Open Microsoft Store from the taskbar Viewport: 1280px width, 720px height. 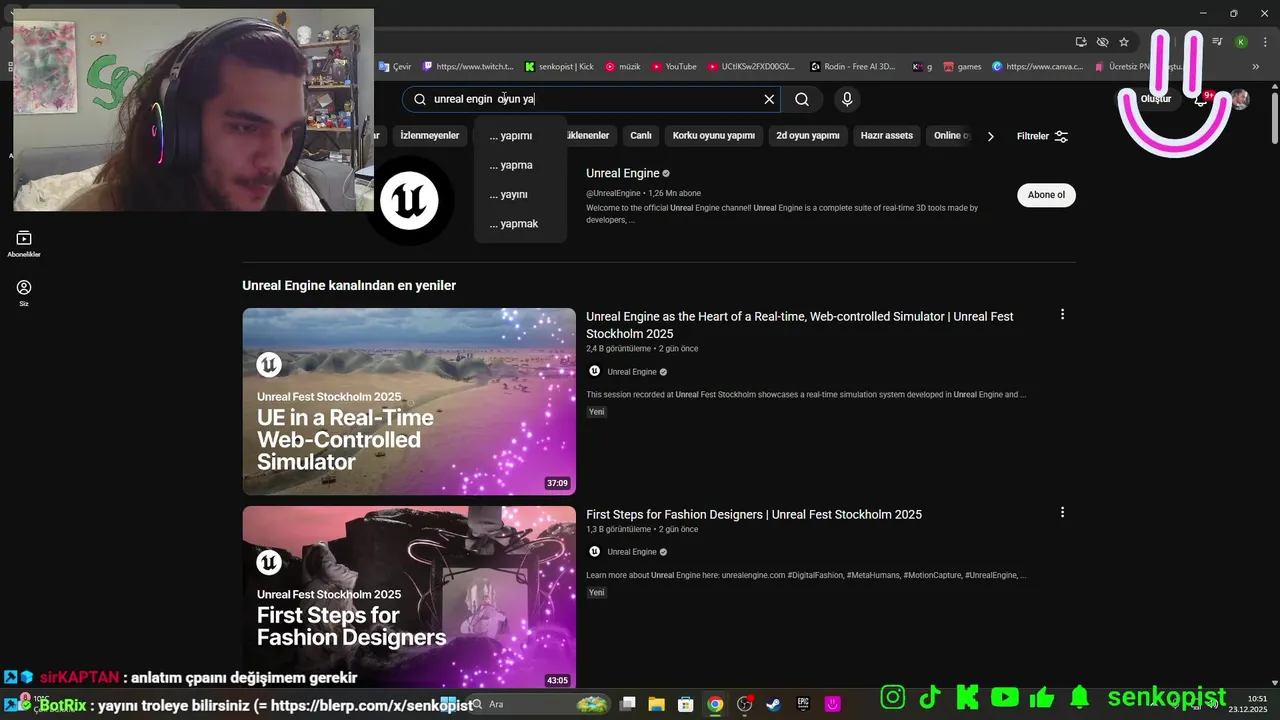pos(685,704)
